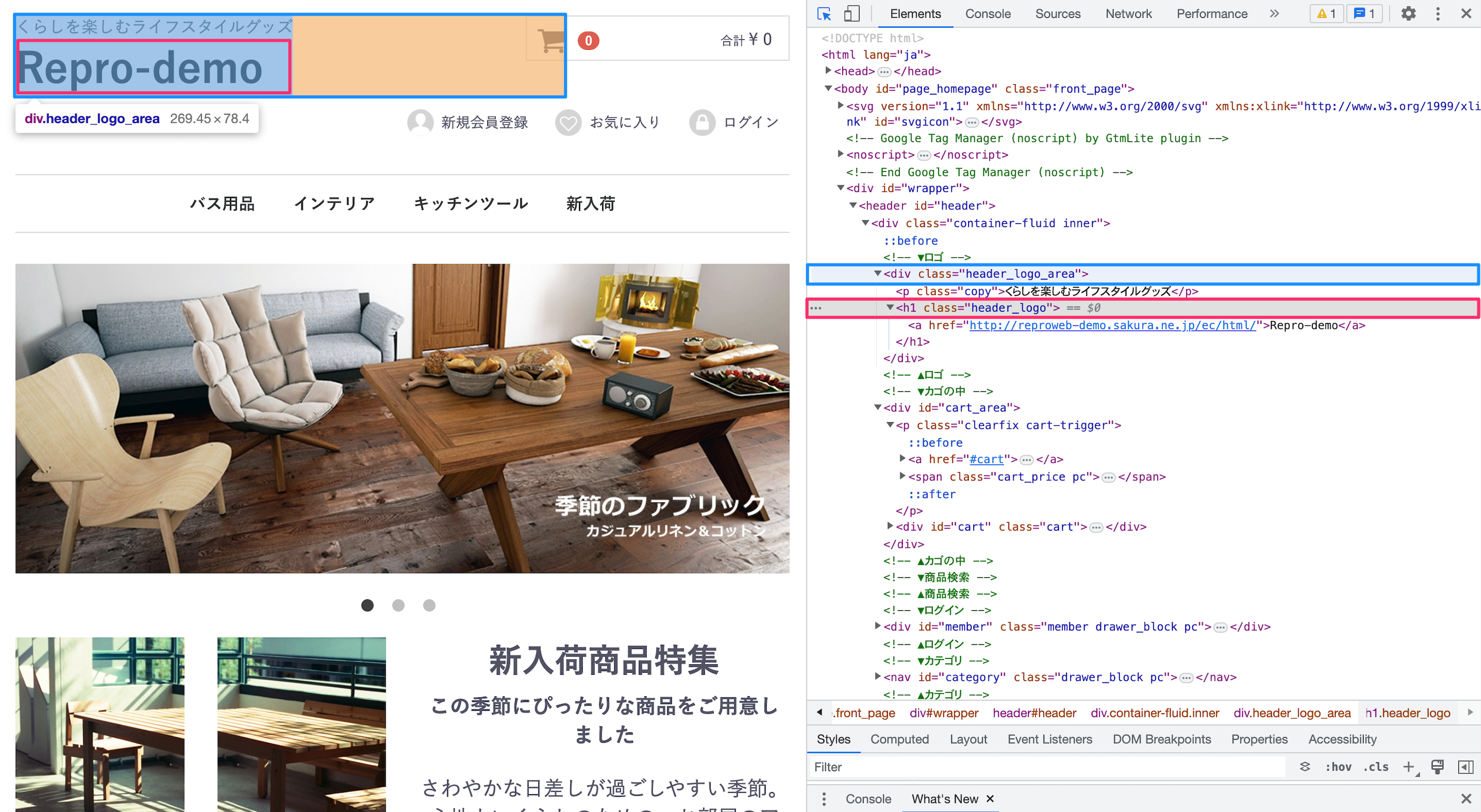Viewport: 1481px width, 812px height.
Task: Open the warnings count badge
Action: [x=1326, y=14]
